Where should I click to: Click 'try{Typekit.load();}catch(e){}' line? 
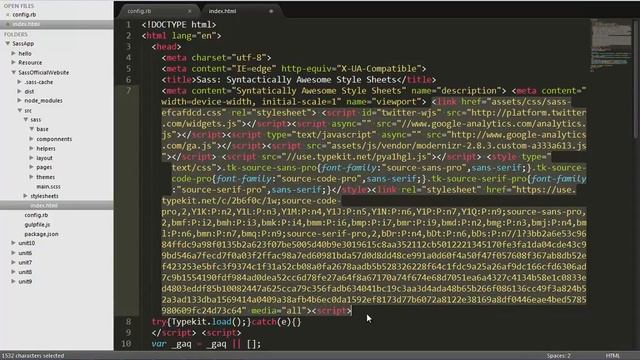226,322
